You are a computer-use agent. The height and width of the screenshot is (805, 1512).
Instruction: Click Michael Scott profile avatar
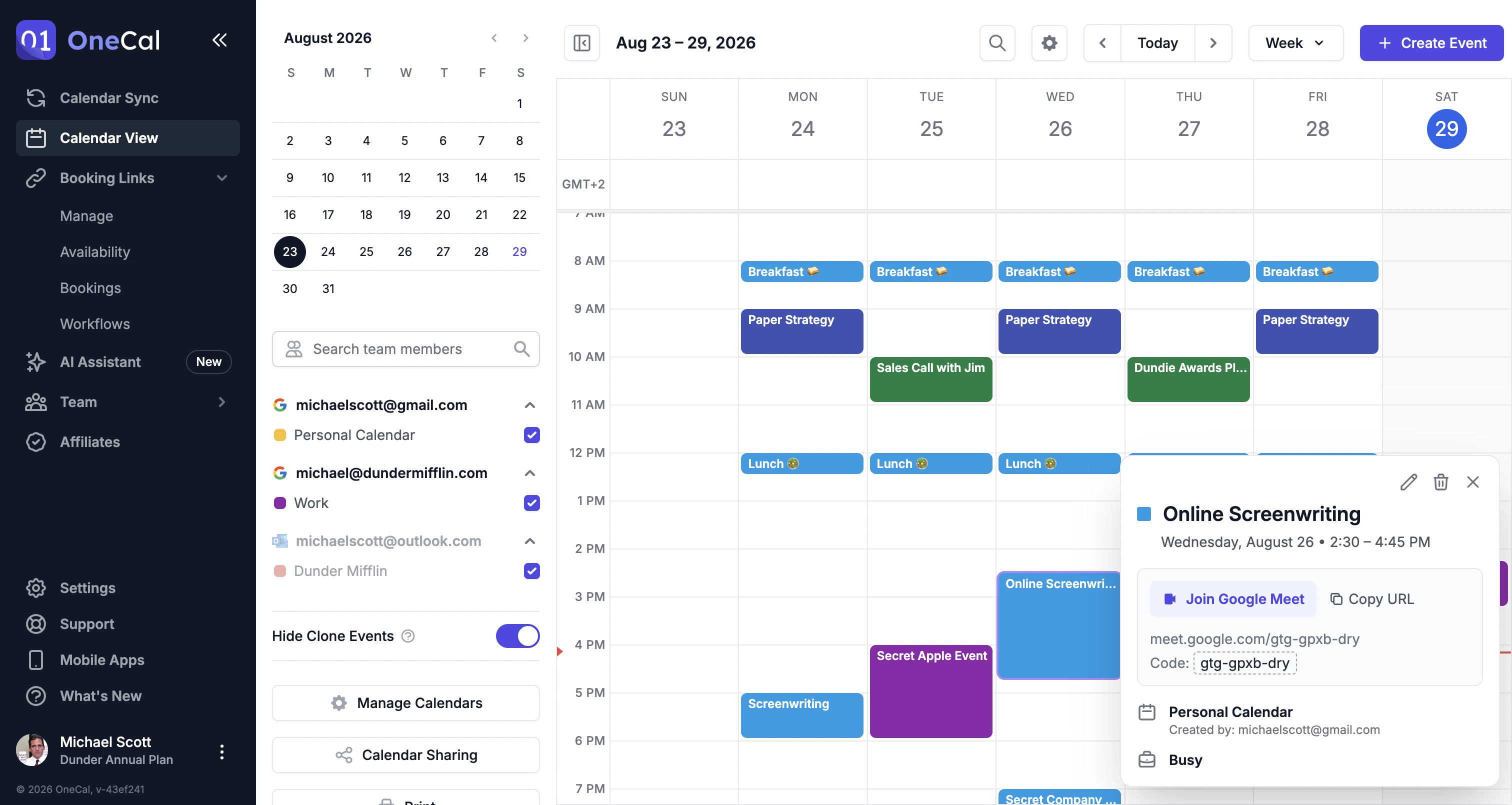pyautogui.click(x=32, y=750)
